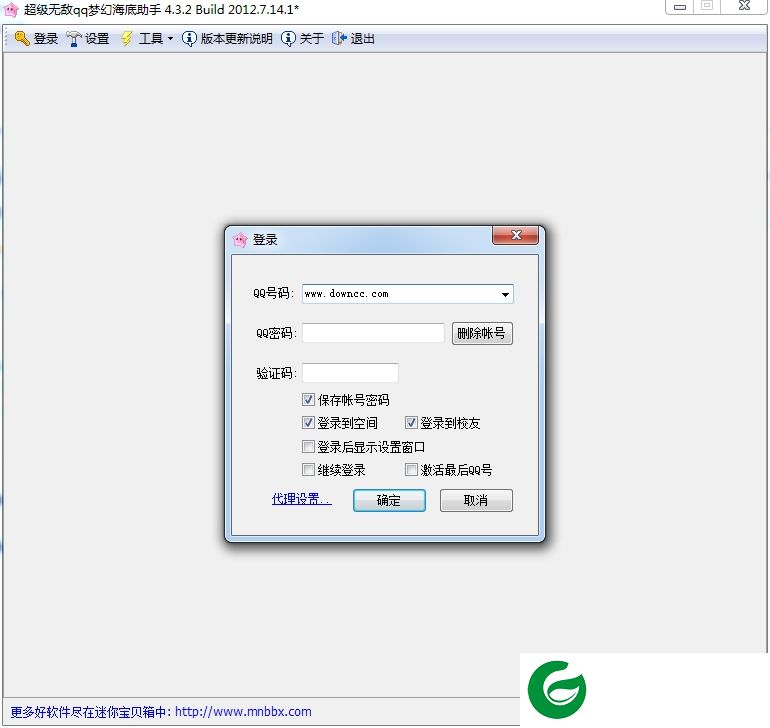Open the 工具 menu label

click(x=151, y=38)
